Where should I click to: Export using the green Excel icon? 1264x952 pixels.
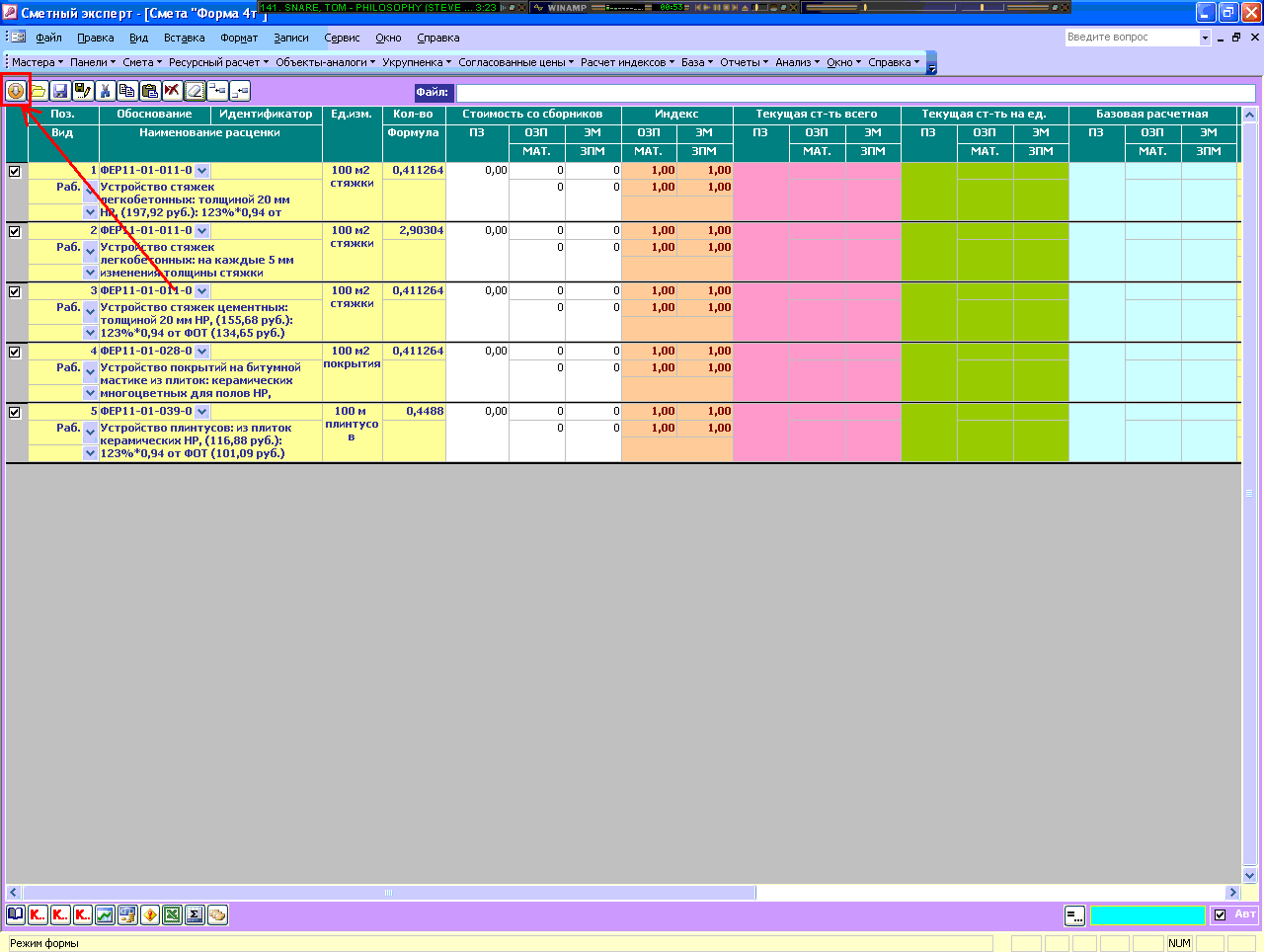click(x=172, y=914)
